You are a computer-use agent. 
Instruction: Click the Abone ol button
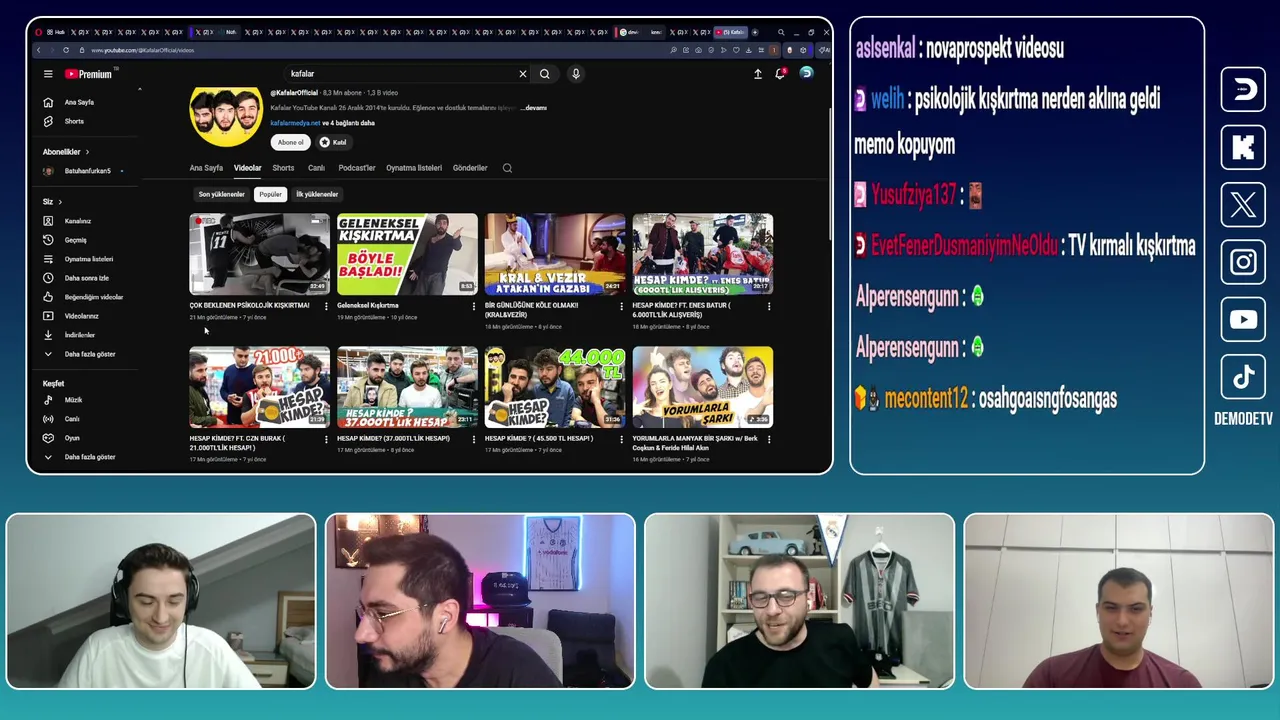290,142
